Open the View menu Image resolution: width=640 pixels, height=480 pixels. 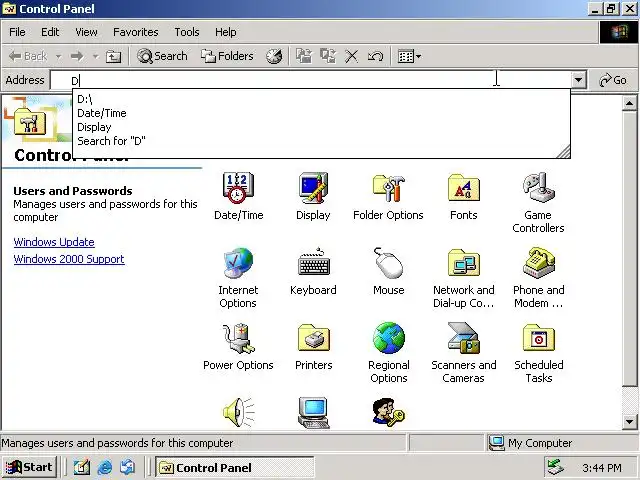click(x=86, y=32)
